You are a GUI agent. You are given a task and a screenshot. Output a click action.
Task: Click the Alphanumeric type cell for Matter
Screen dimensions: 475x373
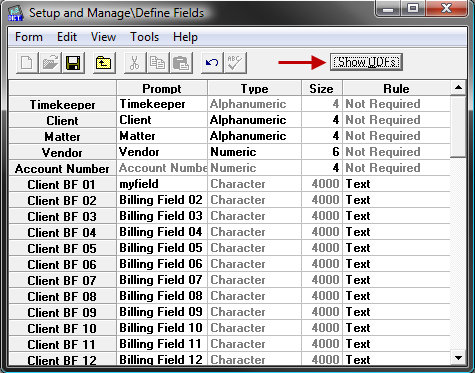coord(254,136)
